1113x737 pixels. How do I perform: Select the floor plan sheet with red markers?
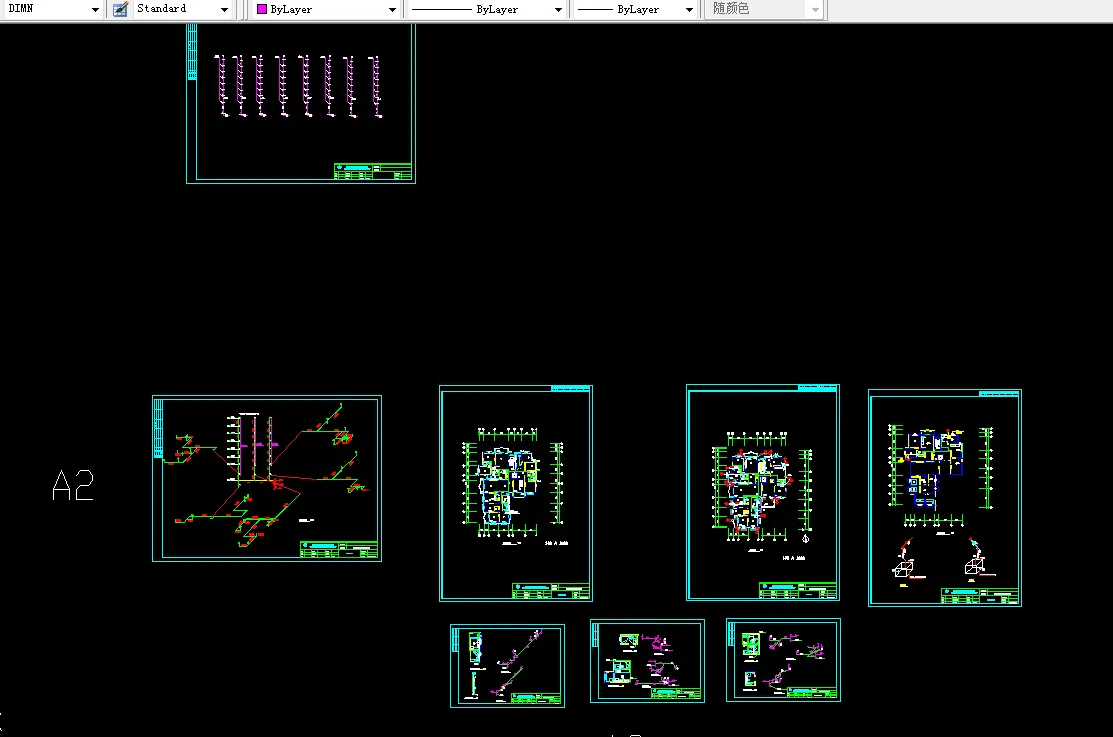click(x=763, y=493)
